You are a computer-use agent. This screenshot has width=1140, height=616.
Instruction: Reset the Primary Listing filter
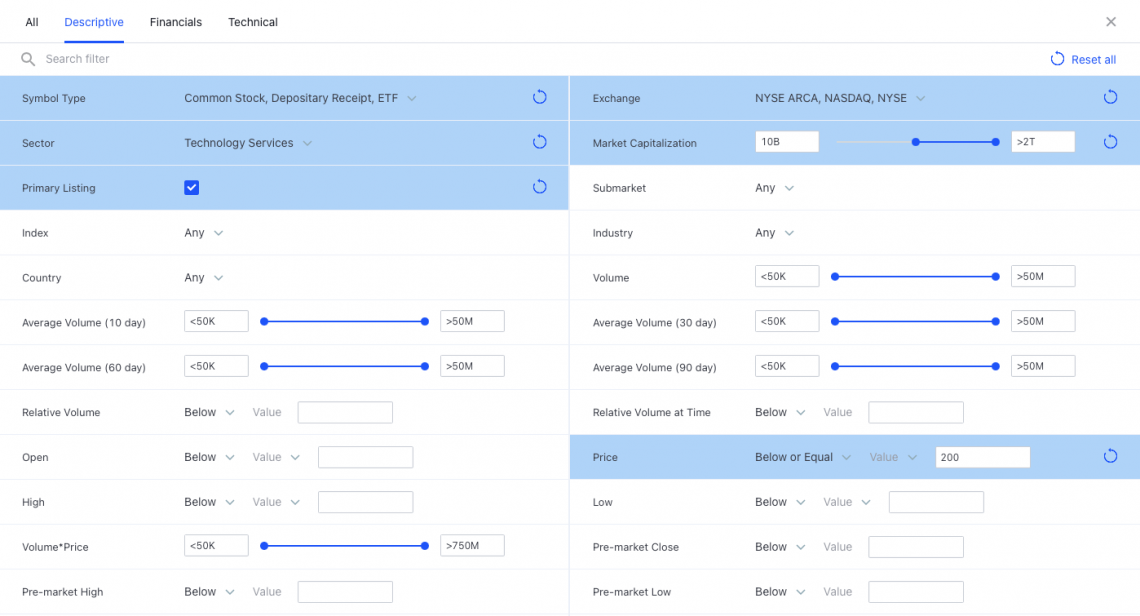point(539,187)
